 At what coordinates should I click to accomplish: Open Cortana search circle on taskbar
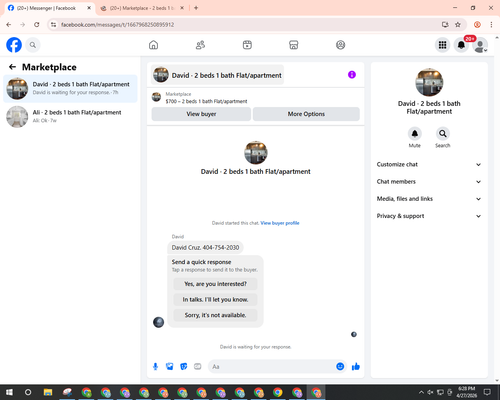pyautogui.click(x=28, y=392)
